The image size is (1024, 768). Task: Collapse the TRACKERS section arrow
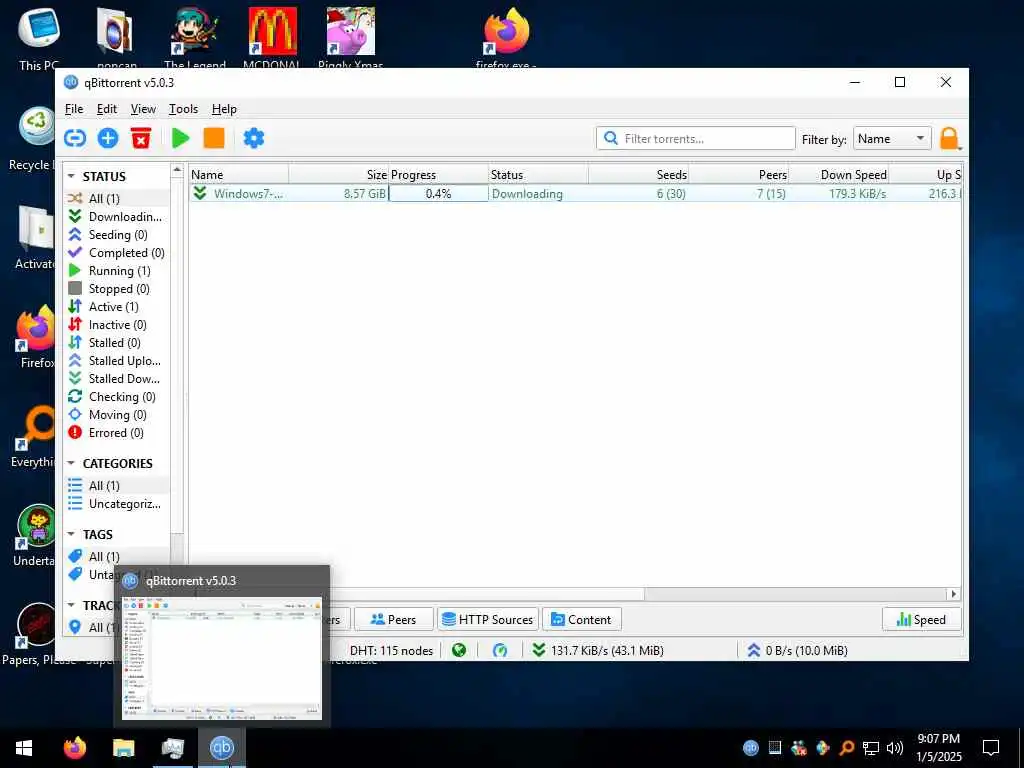pyautogui.click(x=71, y=605)
